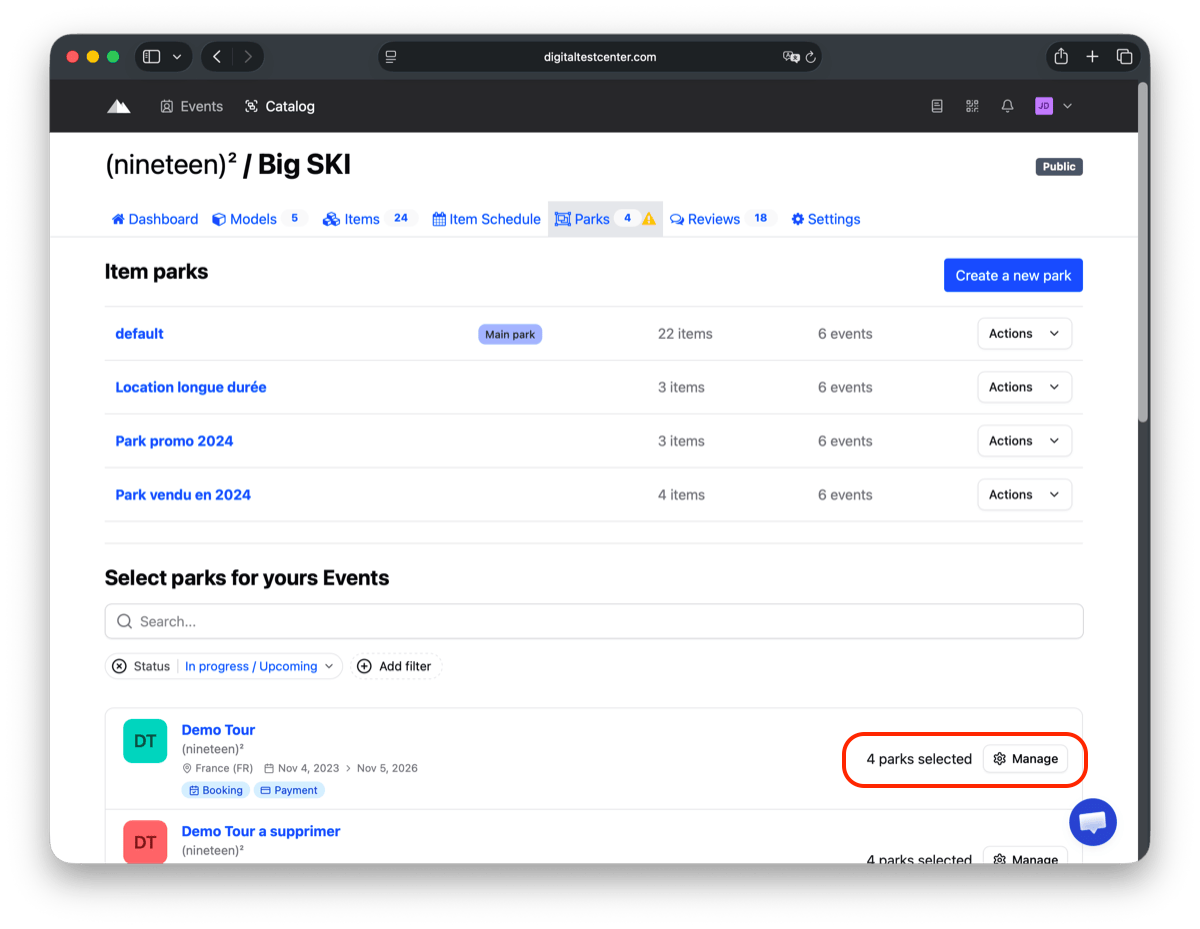
Task: Toggle the Safari sidebar icon
Action: point(152,57)
